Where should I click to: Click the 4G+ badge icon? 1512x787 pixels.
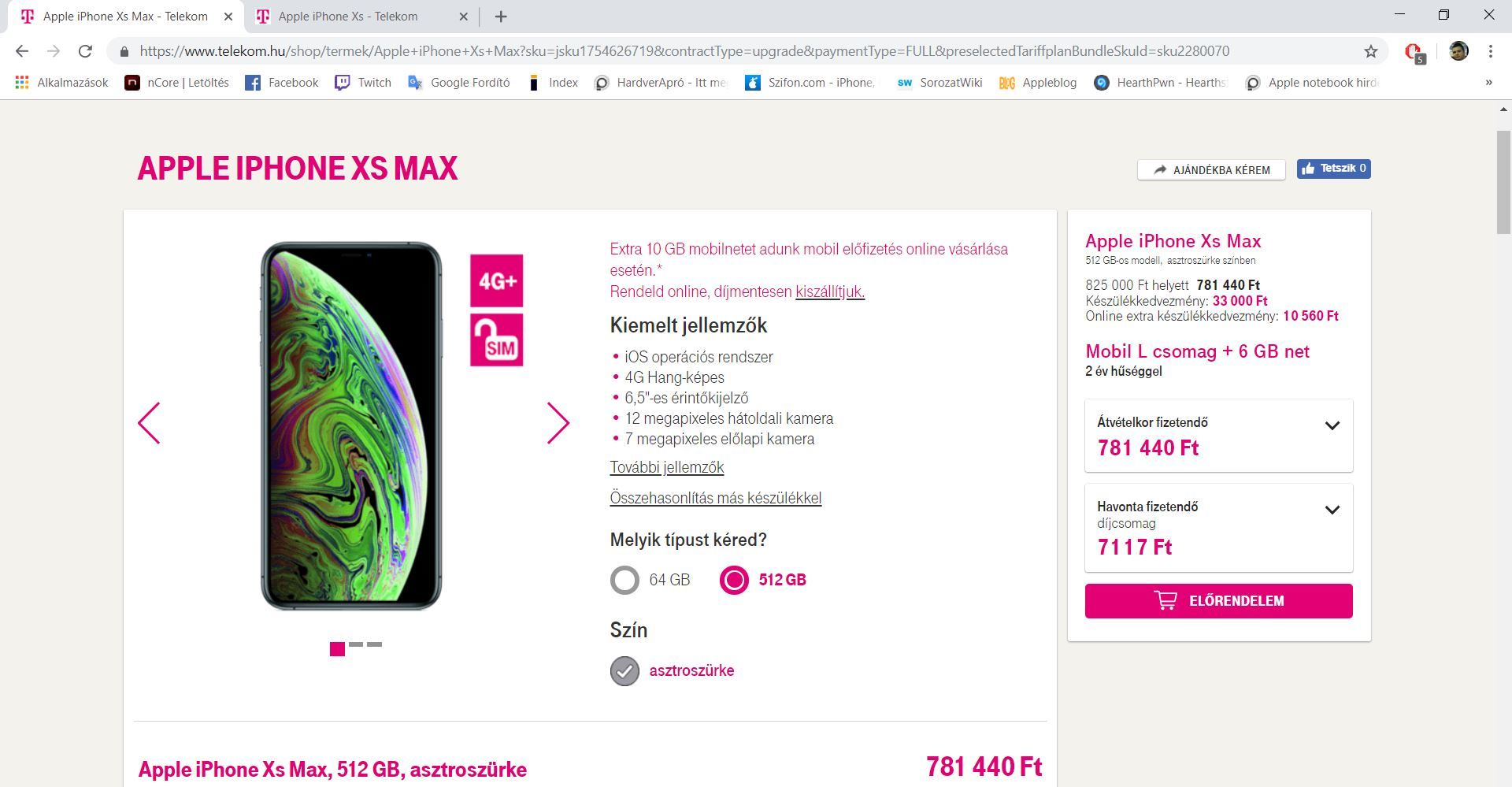(497, 280)
